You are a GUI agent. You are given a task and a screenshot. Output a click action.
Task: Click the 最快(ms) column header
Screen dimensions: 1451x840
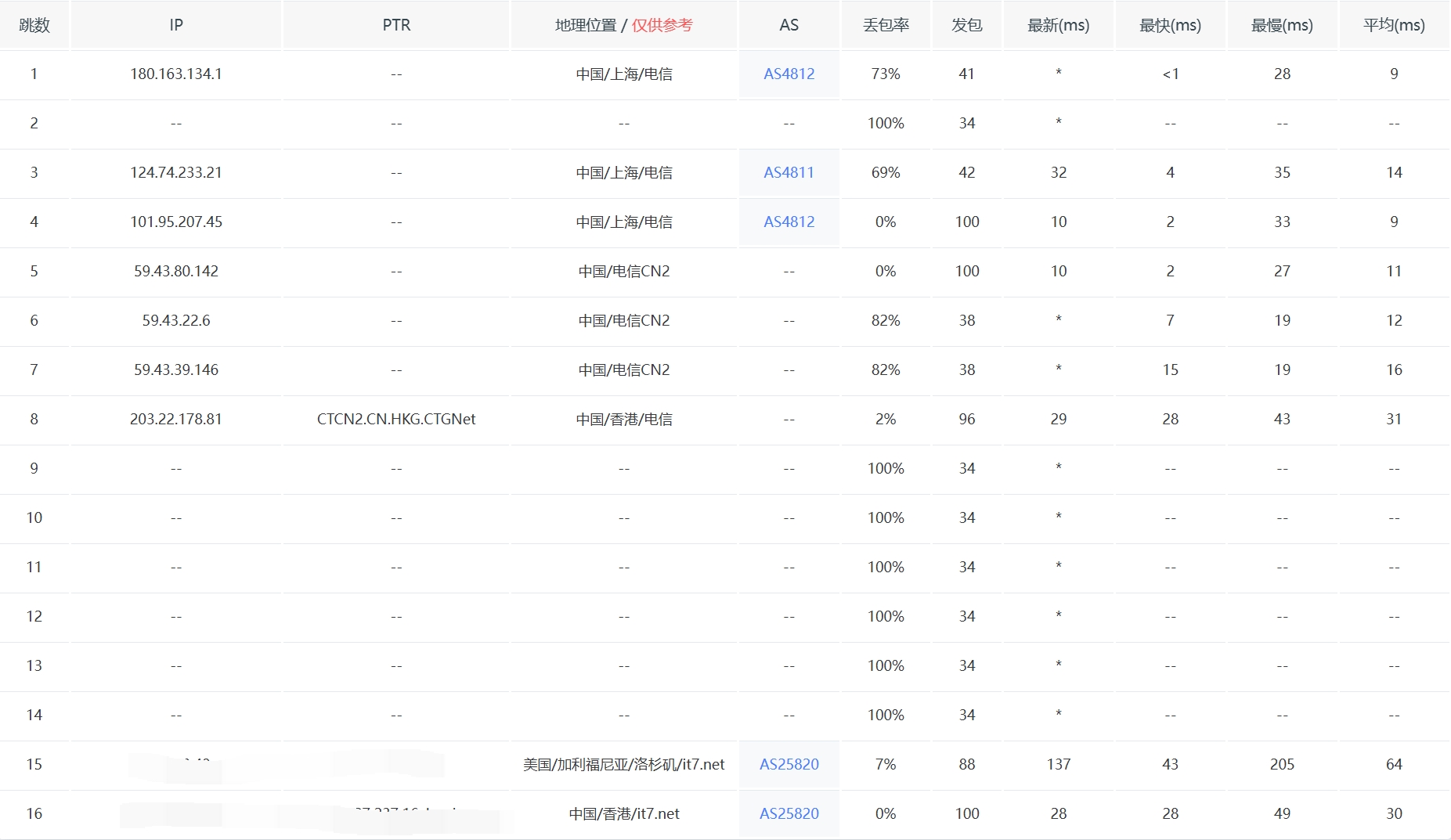(x=1170, y=25)
